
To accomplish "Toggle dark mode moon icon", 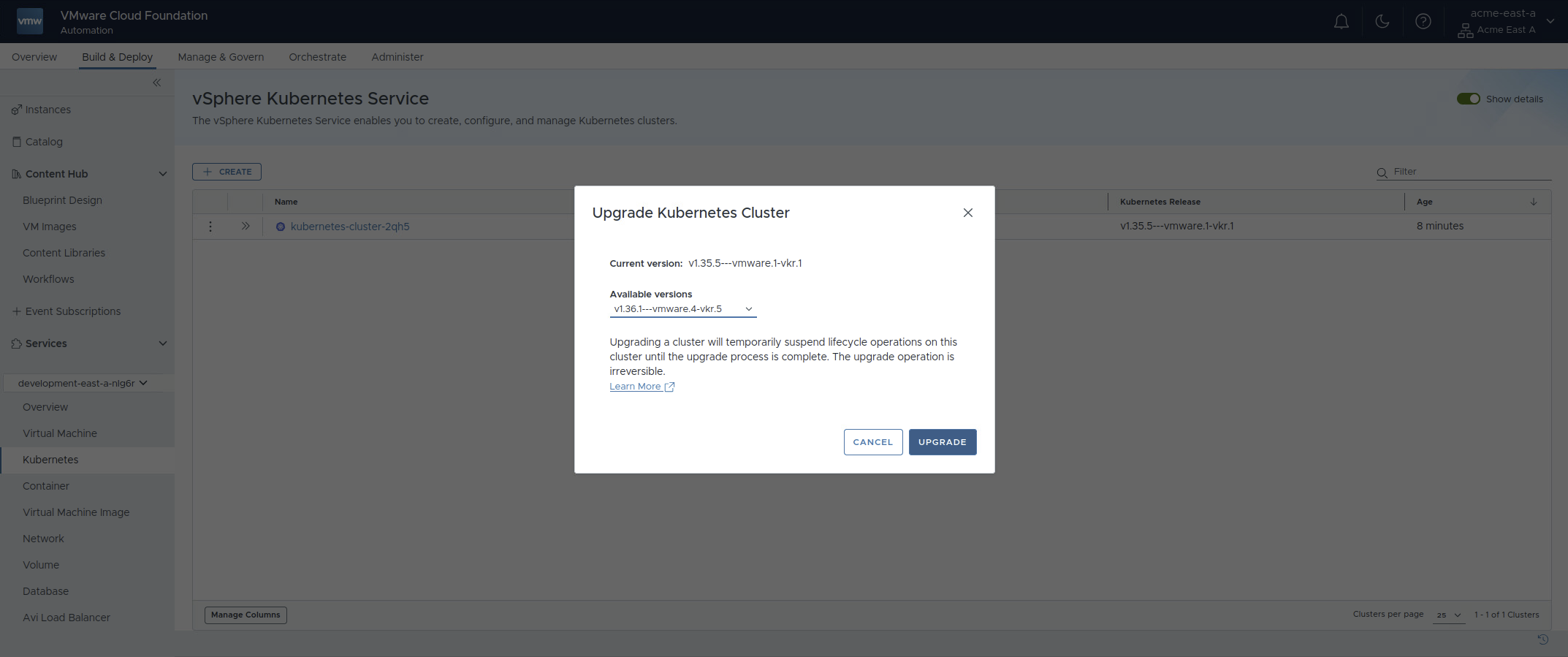I will tap(1382, 21).
